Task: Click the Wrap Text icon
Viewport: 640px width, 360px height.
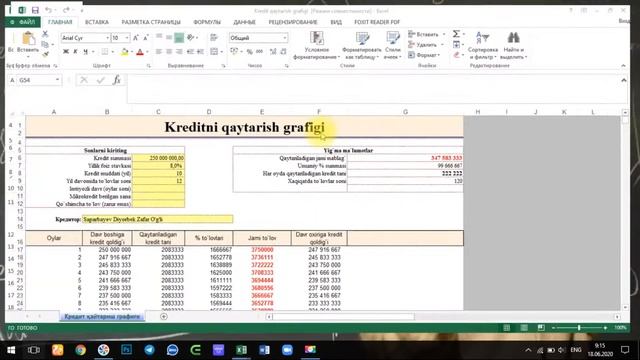Action: 213,38
